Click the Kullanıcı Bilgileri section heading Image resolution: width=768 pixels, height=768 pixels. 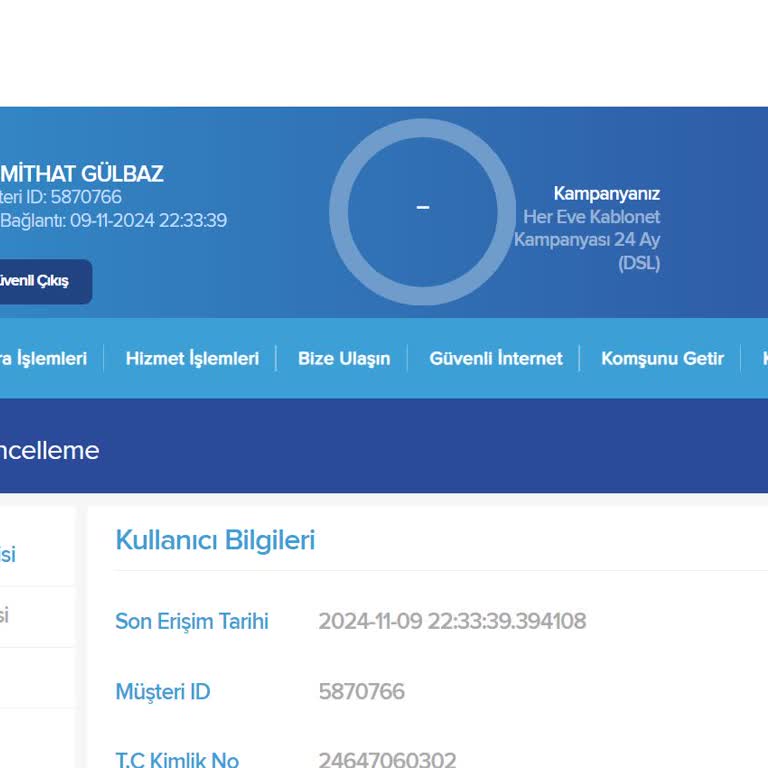coord(215,540)
